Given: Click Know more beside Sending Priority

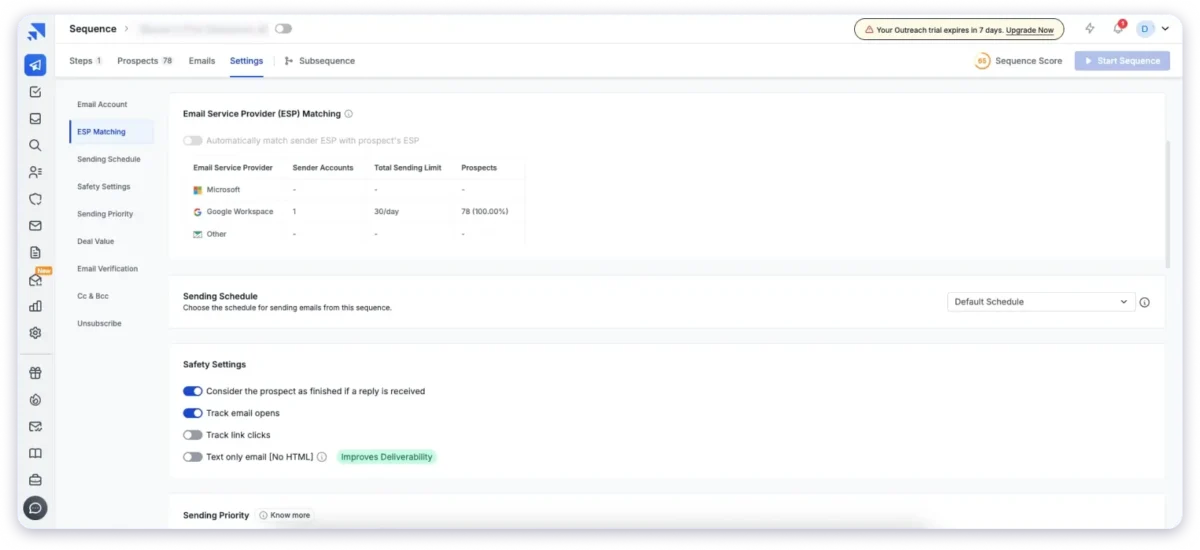Looking at the screenshot, I should click(x=285, y=516).
